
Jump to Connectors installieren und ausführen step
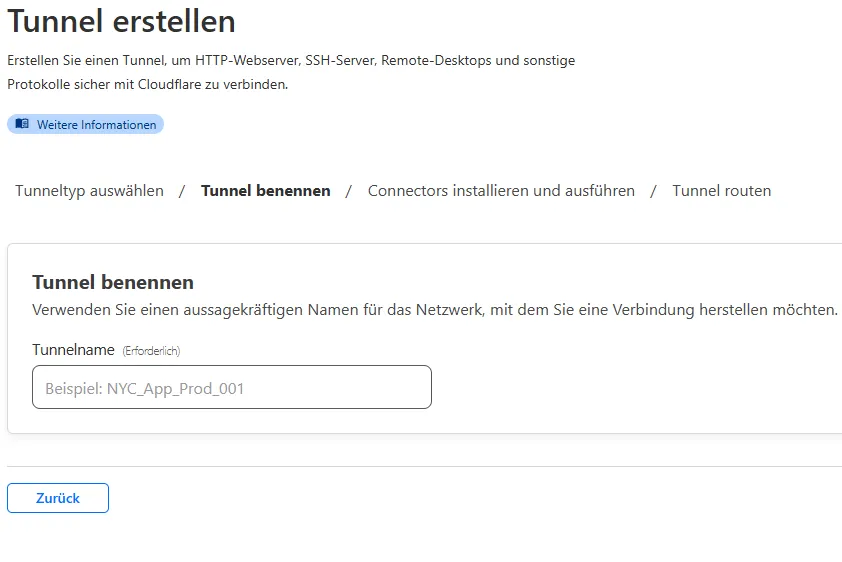click(501, 191)
